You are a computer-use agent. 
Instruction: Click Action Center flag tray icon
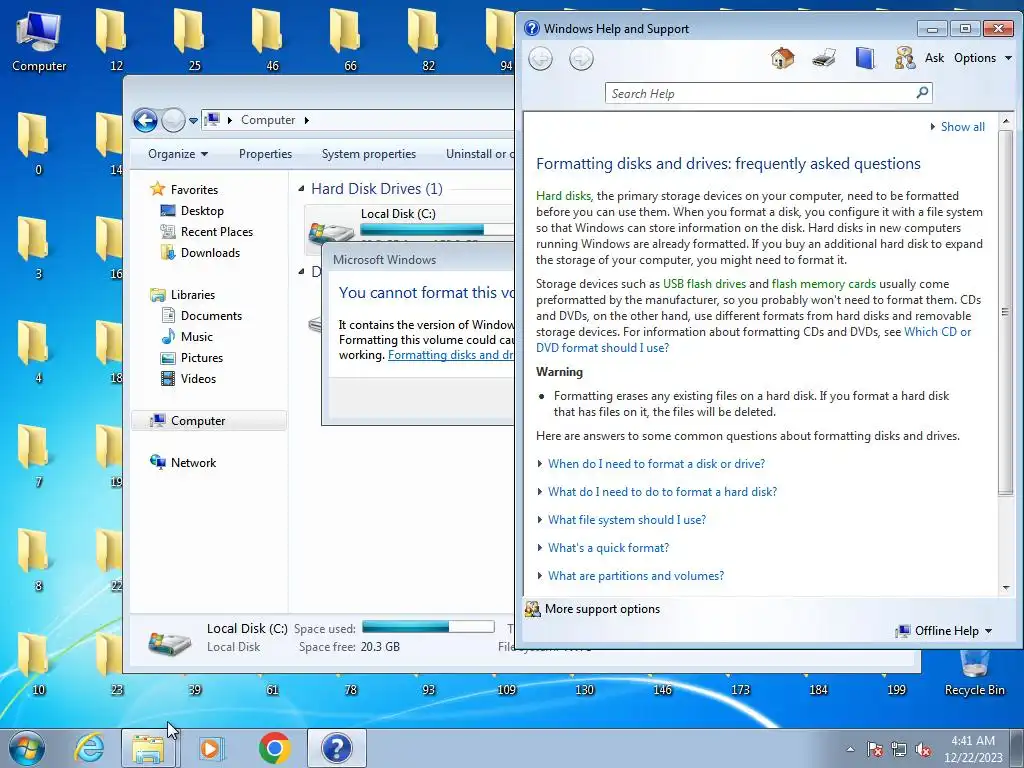(875, 750)
